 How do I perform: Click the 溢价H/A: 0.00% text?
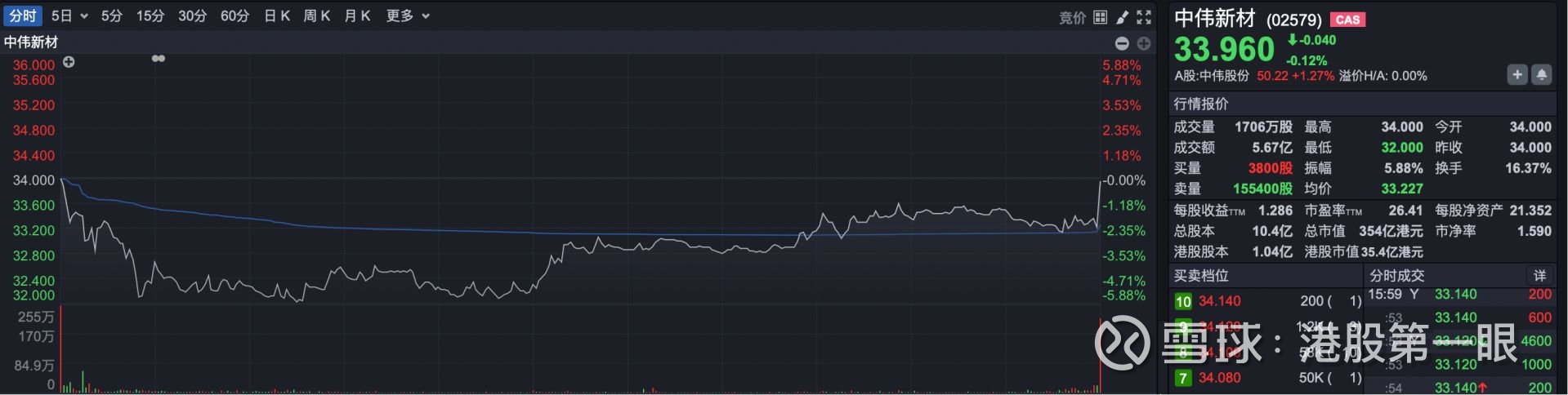click(1383, 76)
